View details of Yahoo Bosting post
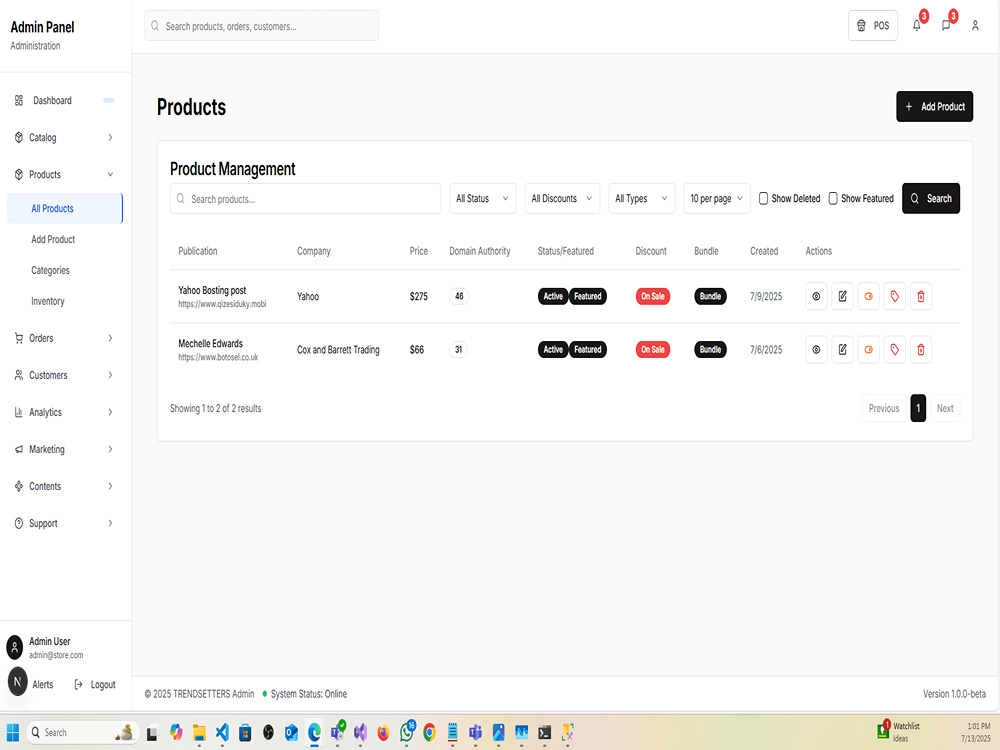 [x=816, y=297]
